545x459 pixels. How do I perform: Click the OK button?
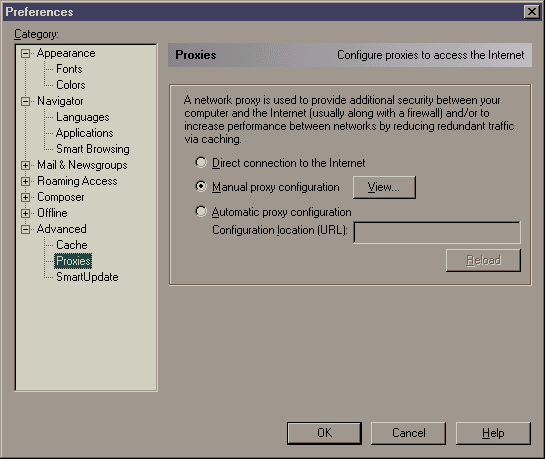coord(324,433)
